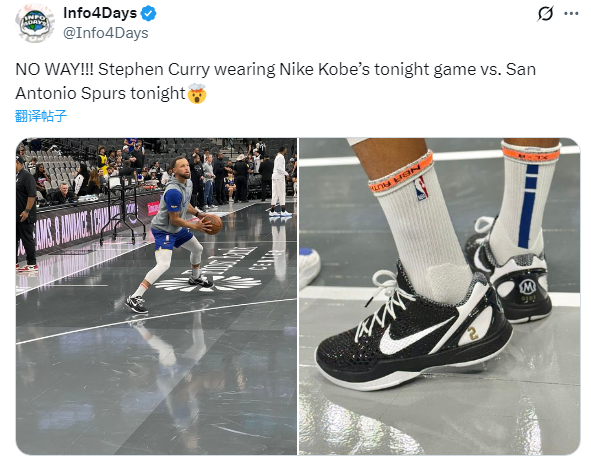Click the gold number 2 on shoe heel
The width and height of the screenshot is (591, 460).
473,334
